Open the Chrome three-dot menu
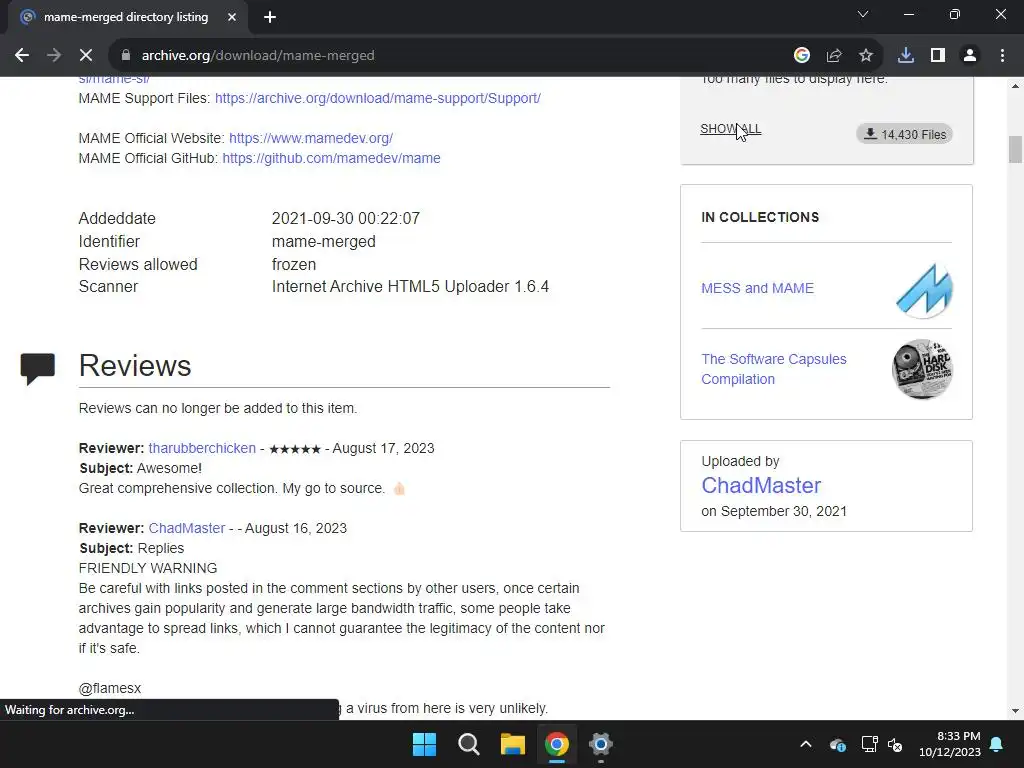This screenshot has width=1024, height=768. 1002,56
